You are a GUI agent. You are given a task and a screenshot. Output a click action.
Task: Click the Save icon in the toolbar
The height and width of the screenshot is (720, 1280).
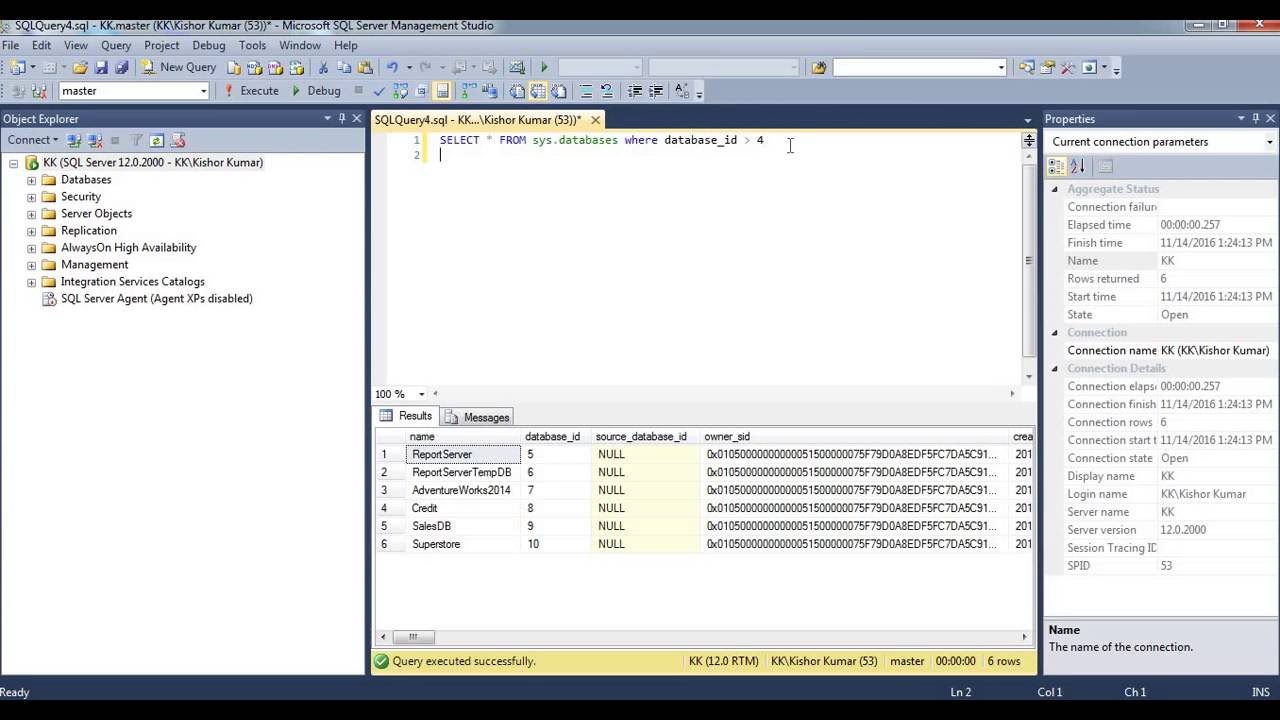(x=101, y=67)
